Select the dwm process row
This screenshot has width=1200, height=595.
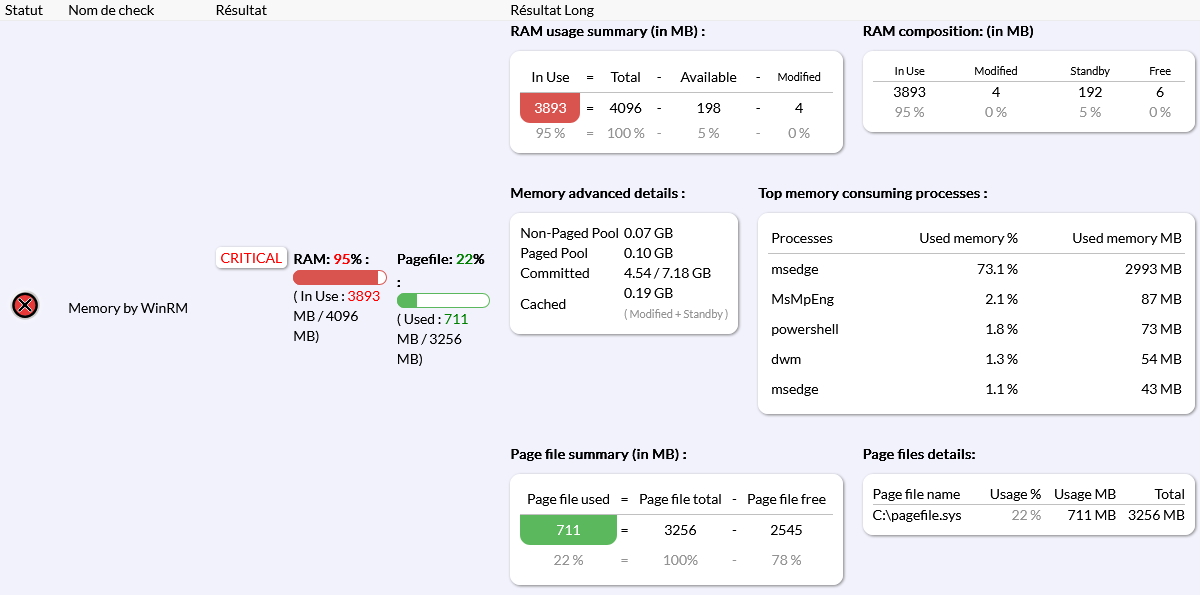pyautogui.click(x=975, y=359)
